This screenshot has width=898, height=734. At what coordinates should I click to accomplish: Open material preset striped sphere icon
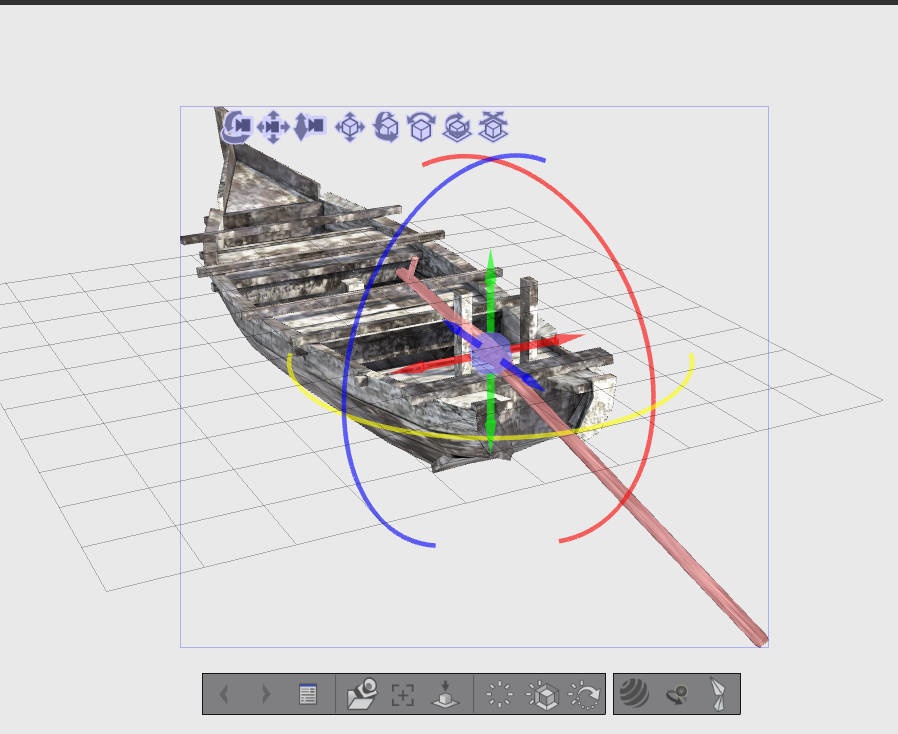635,694
